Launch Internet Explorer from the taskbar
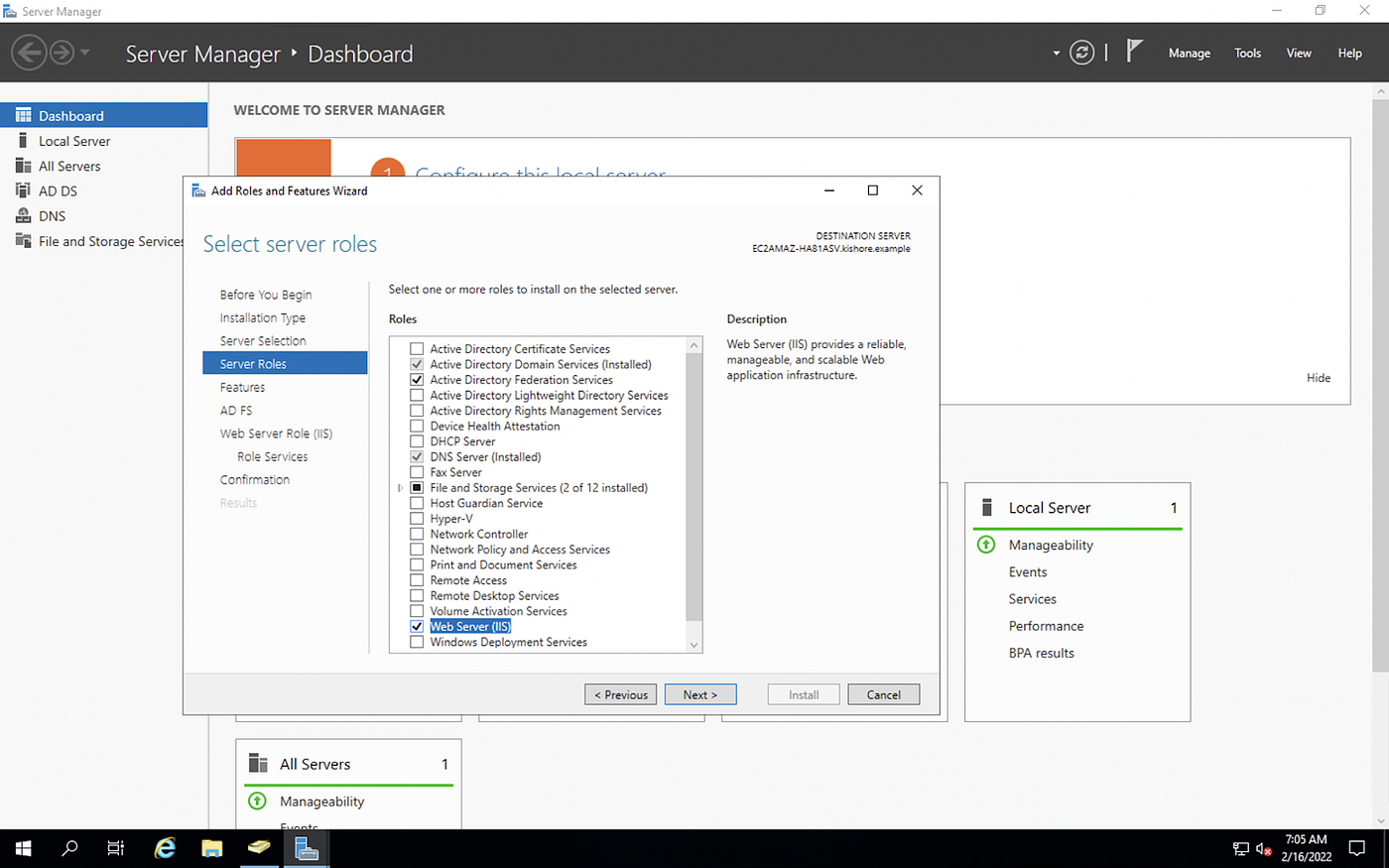1389x868 pixels. [164, 848]
